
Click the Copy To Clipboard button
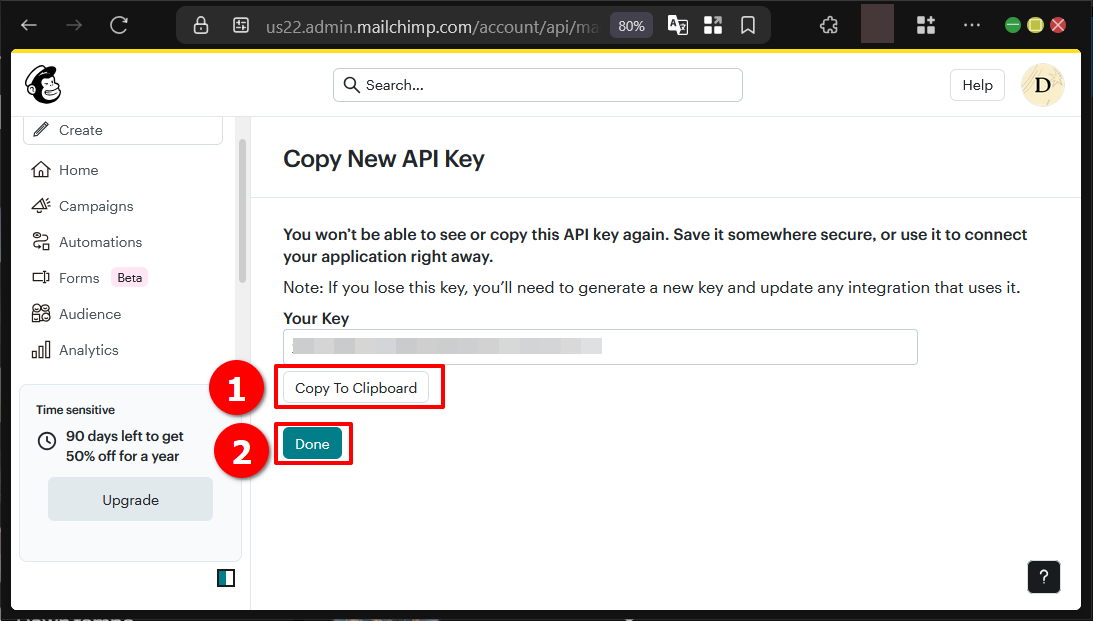356,388
